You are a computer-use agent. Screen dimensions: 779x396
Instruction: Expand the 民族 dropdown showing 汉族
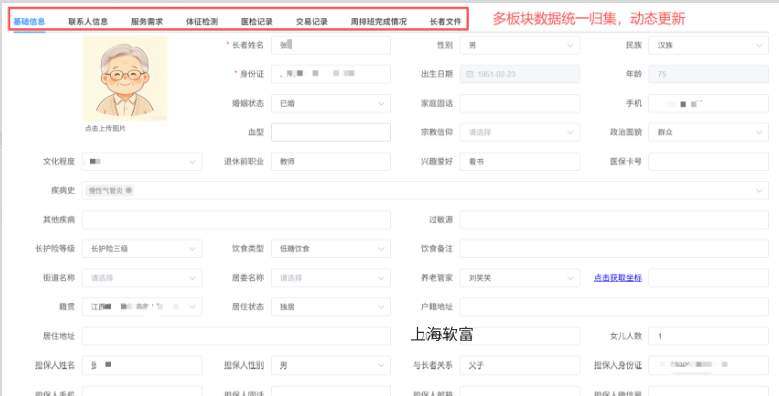[x=708, y=45]
